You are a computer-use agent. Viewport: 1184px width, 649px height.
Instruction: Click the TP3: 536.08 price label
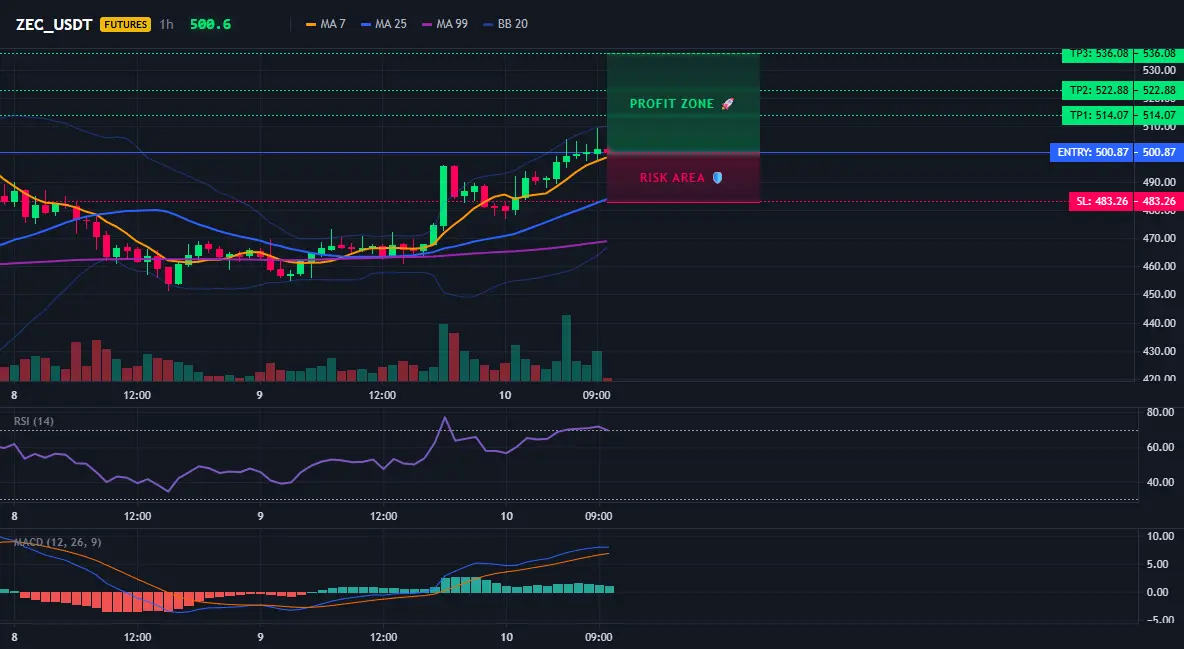(1097, 54)
